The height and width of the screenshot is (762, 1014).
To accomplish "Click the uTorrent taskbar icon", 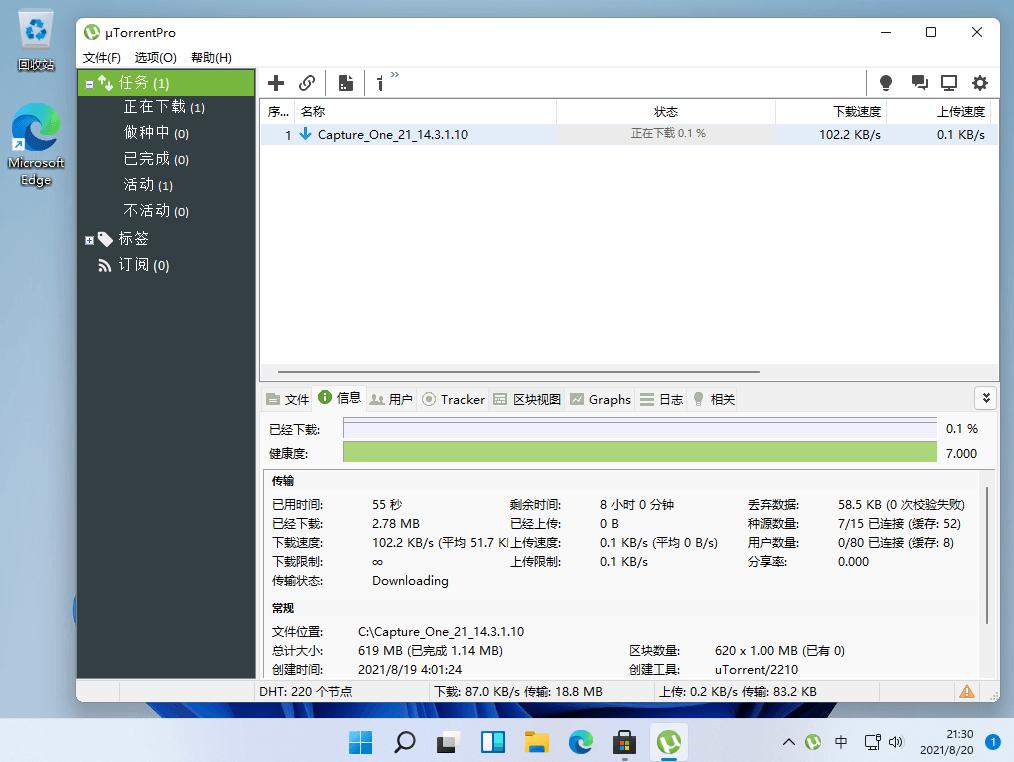I will (x=669, y=742).
